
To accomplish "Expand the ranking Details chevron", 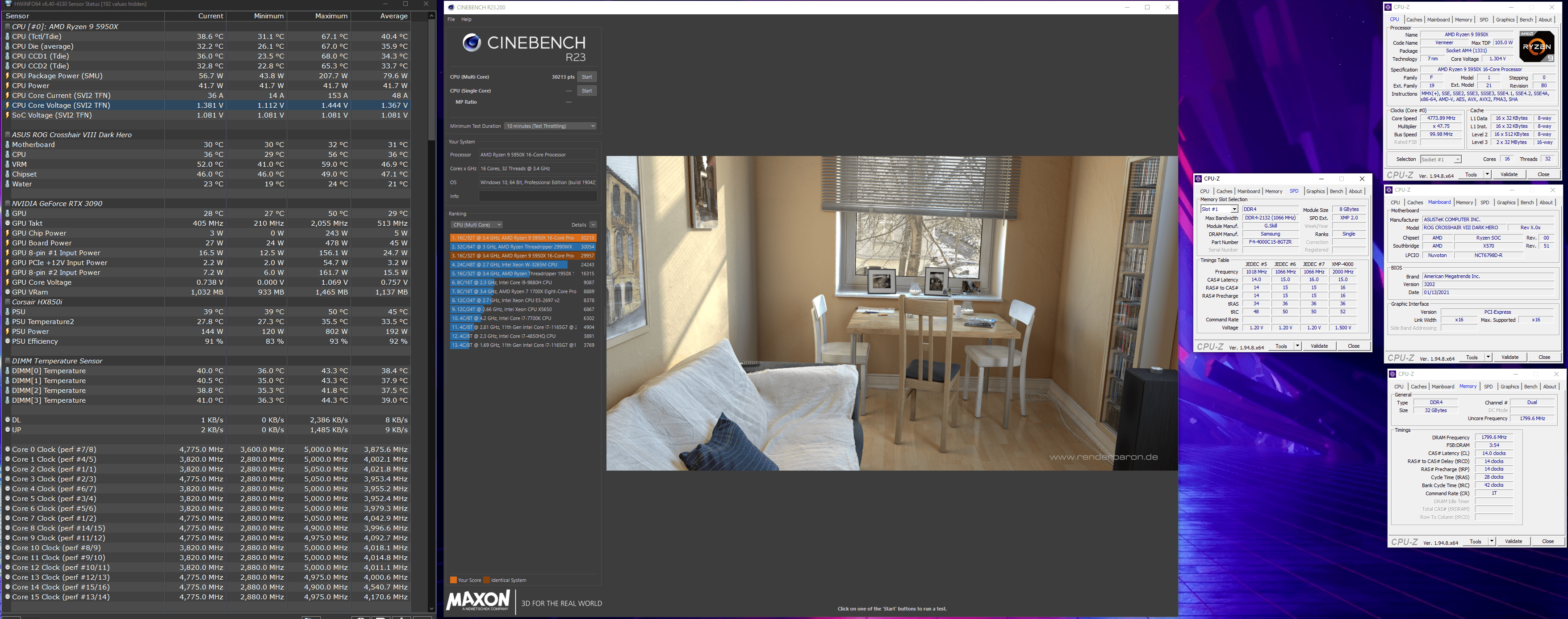I will pos(593,225).
